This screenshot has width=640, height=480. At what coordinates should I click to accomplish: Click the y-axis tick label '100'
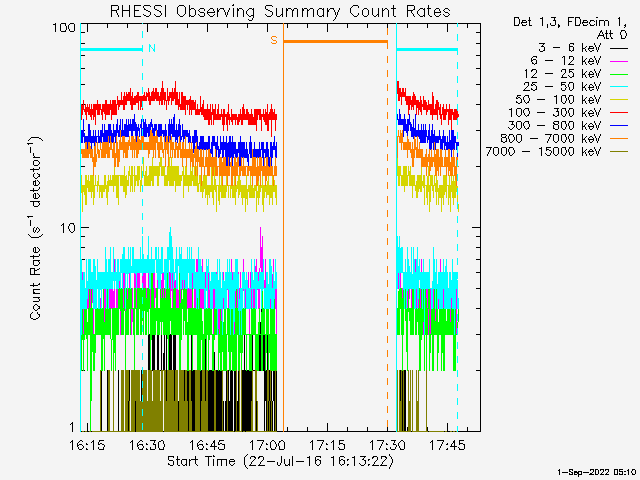(x=64, y=28)
